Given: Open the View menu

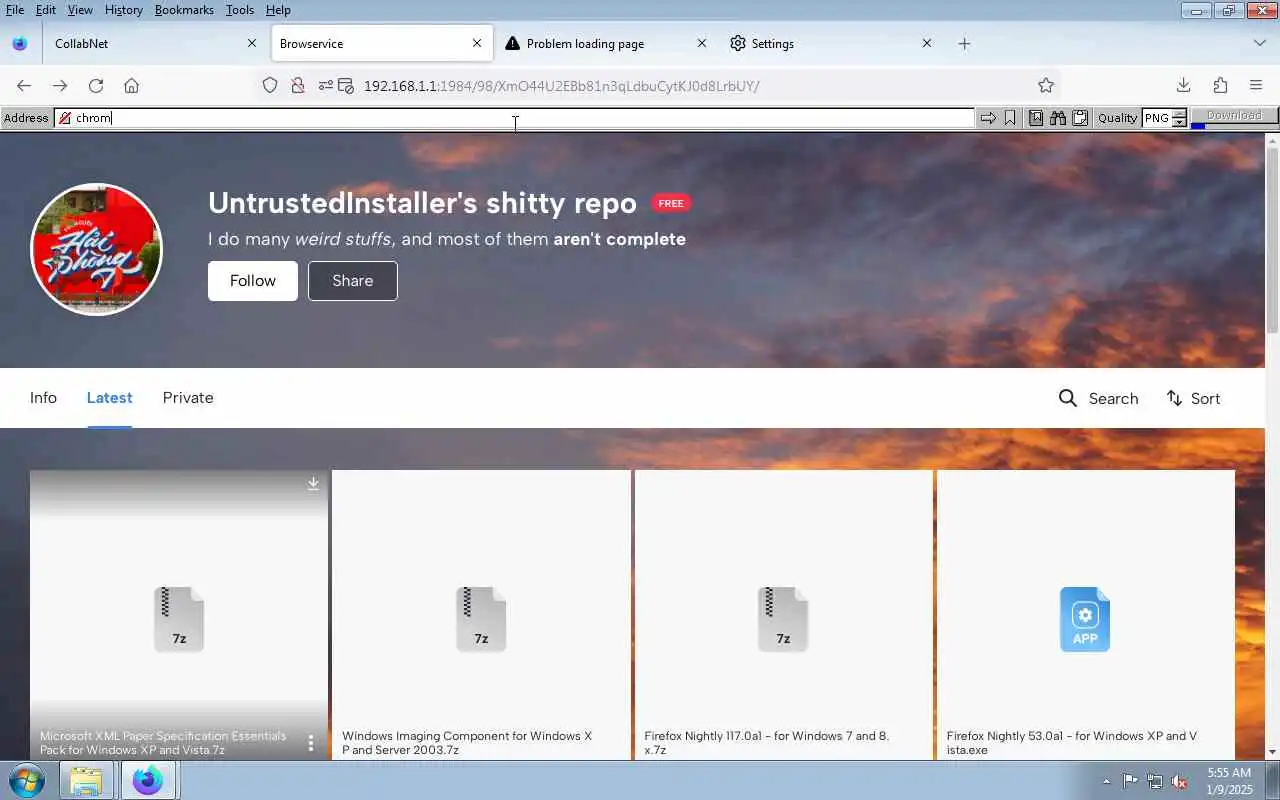Looking at the screenshot, I should (x=80, y=9).
